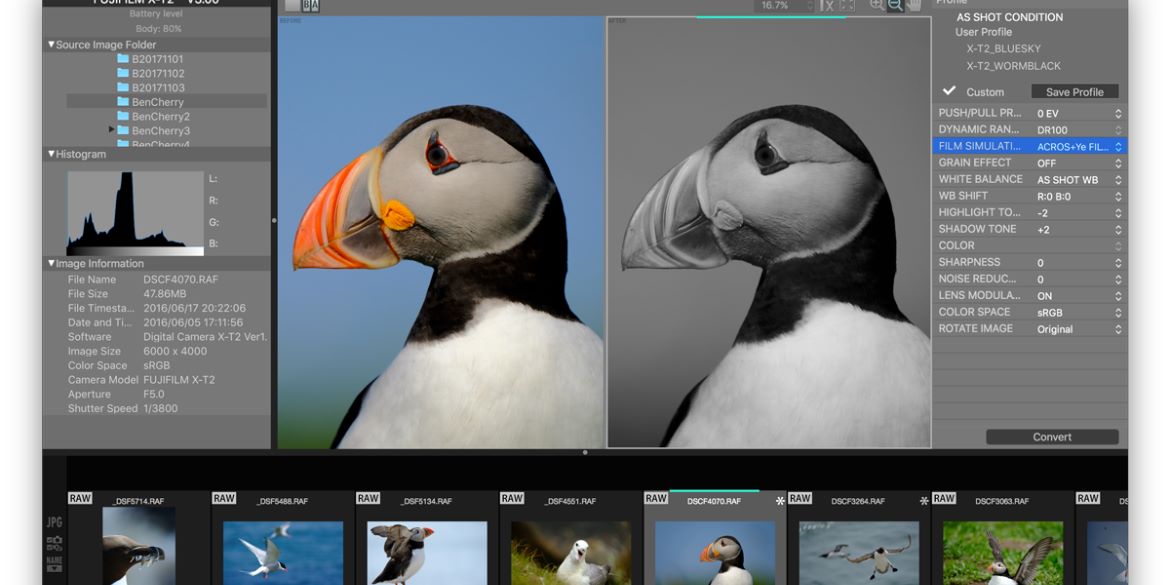Viewport: 1170px width, 585px height.
Task: Click the RAW badge on _DSF5714.RAF
Action: click(80, 498)
